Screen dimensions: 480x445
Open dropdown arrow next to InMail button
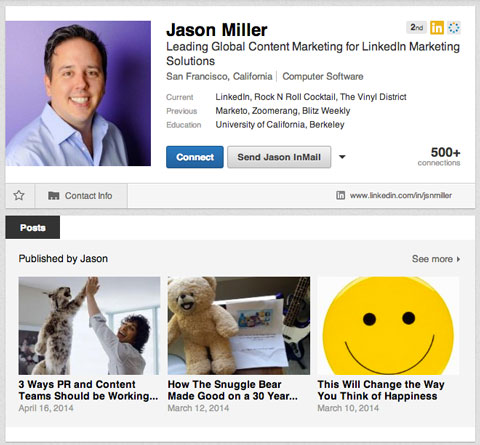(342, 157)
